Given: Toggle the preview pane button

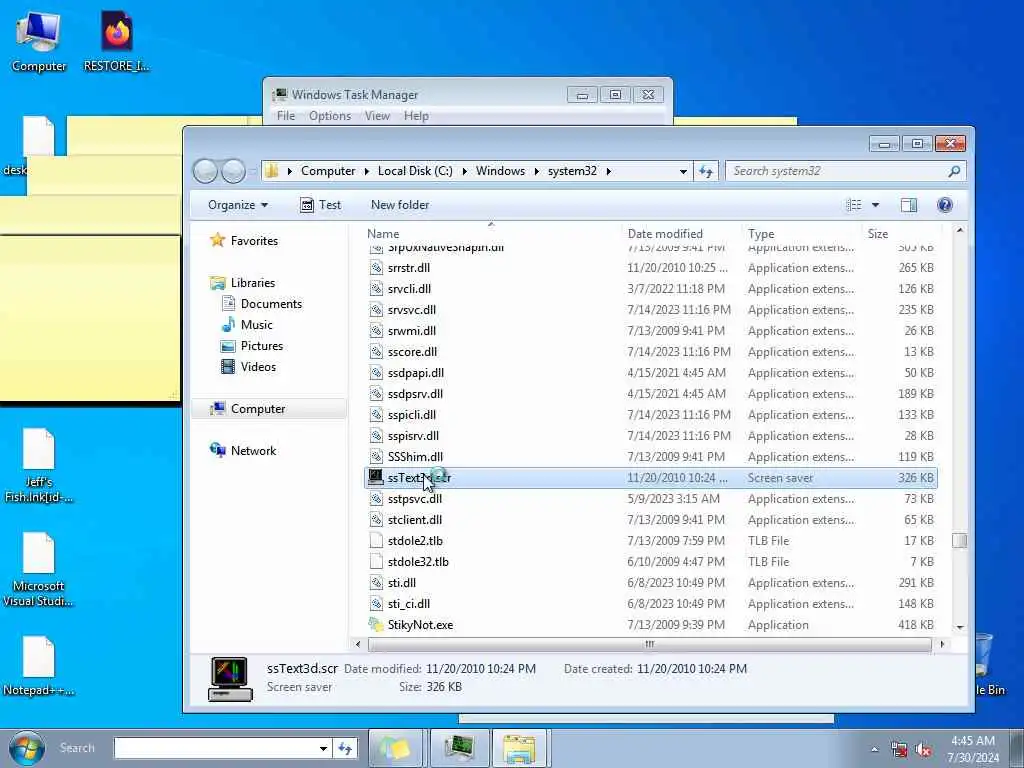Looking at the screenshot, I should (908, 205).
